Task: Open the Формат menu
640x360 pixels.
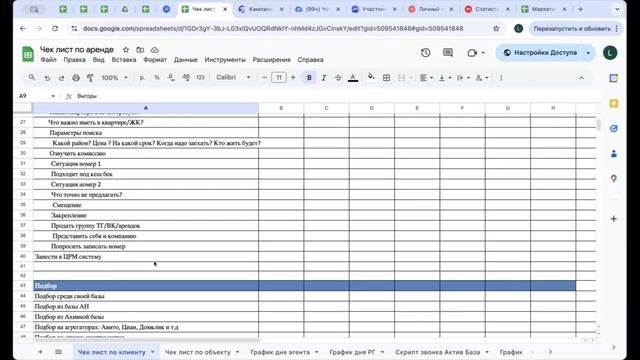Action: pos(155,60)
